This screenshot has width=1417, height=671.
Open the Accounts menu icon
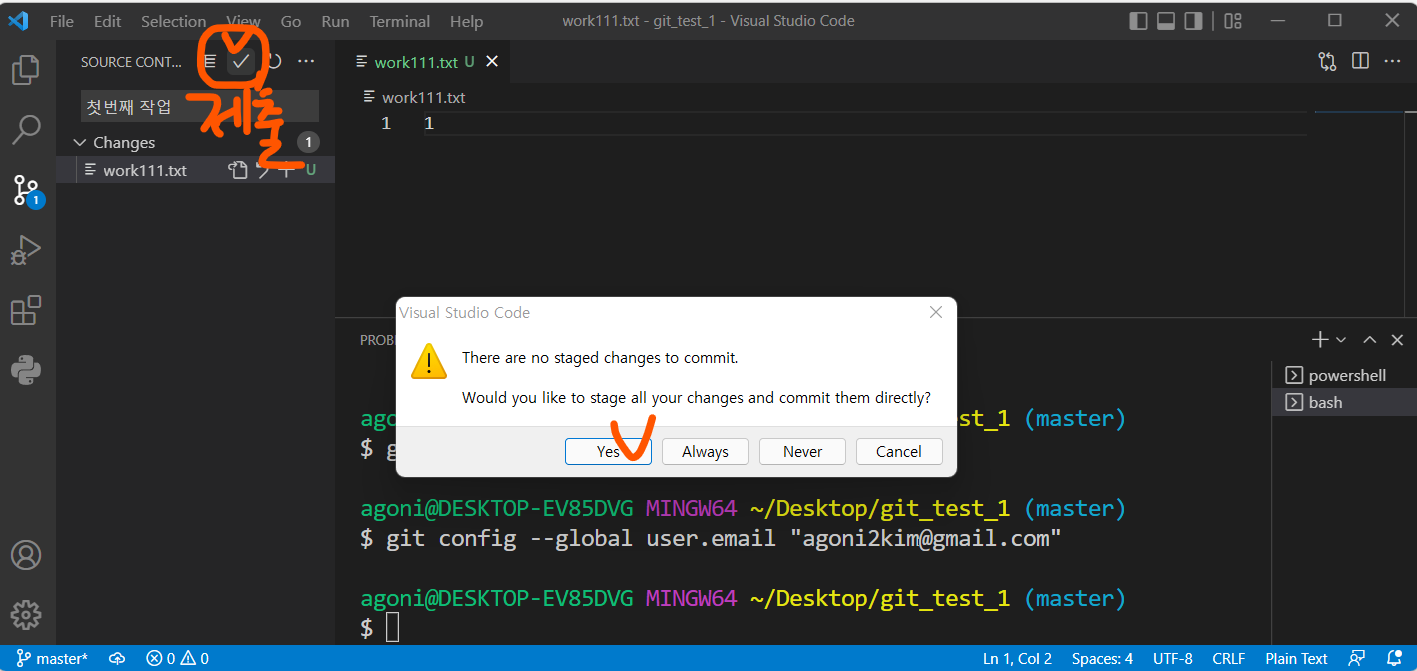pyautogui.click(x=26, y=555)
